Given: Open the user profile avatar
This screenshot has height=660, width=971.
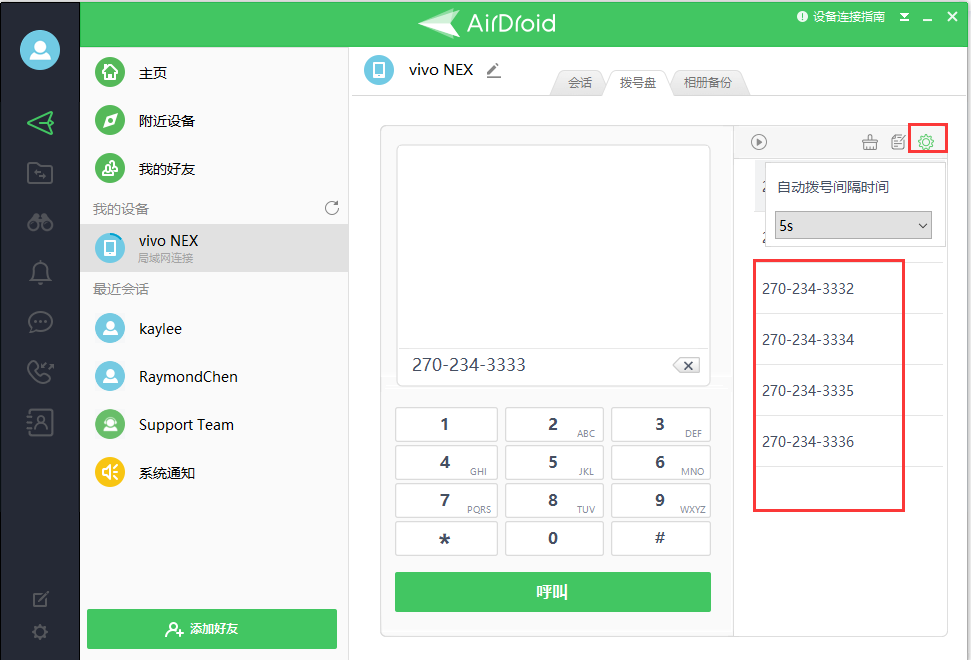Looking at the screenshot, I should (x=40, y=50).
